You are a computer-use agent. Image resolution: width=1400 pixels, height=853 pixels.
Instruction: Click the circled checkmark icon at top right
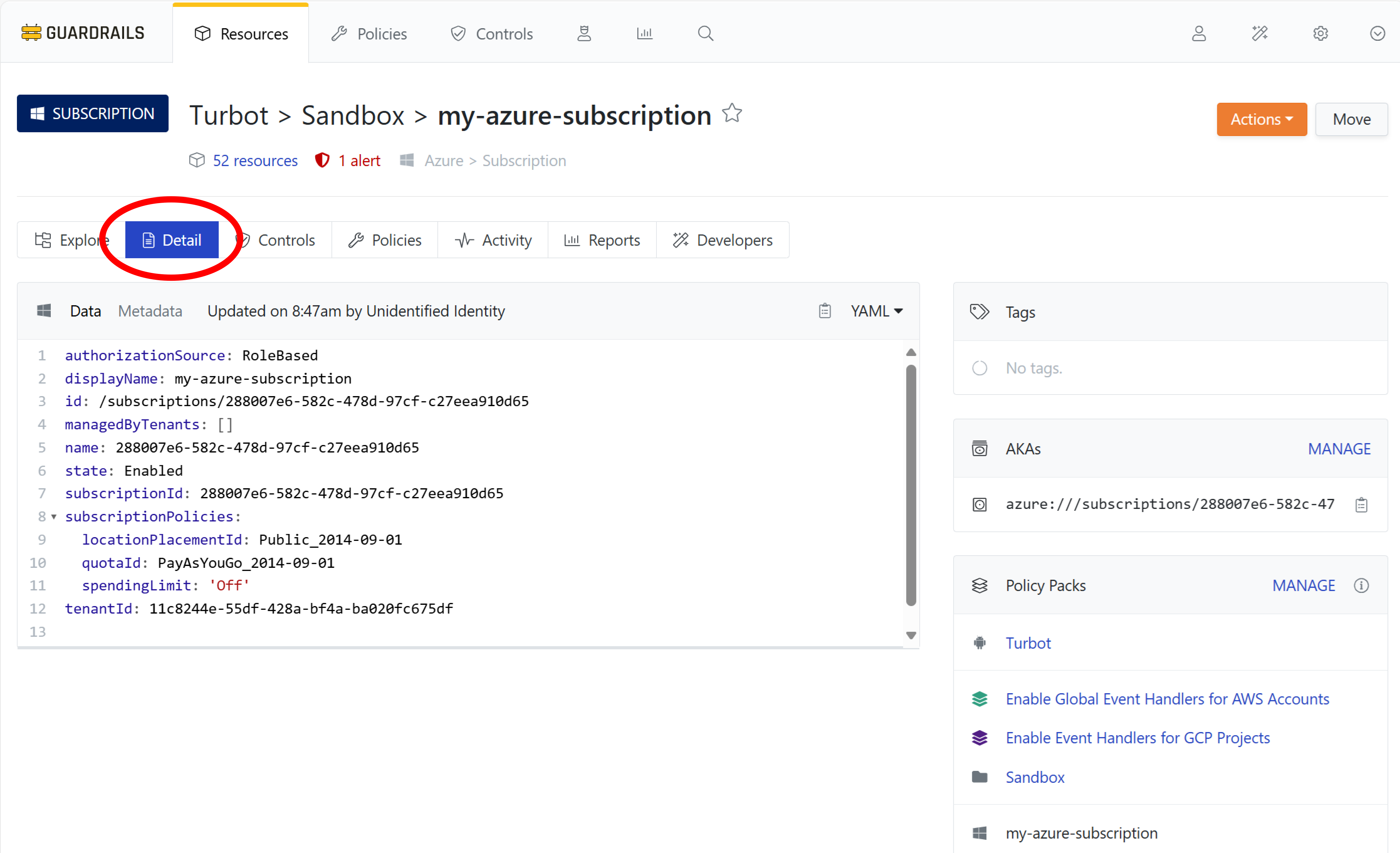pyautogui.click(x=1377, y=34)
